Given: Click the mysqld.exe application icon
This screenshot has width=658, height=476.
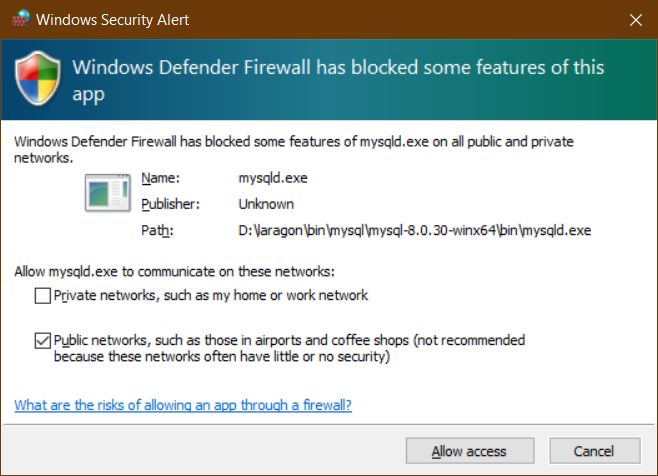Looking at the screenshot, I should (108, 193).
